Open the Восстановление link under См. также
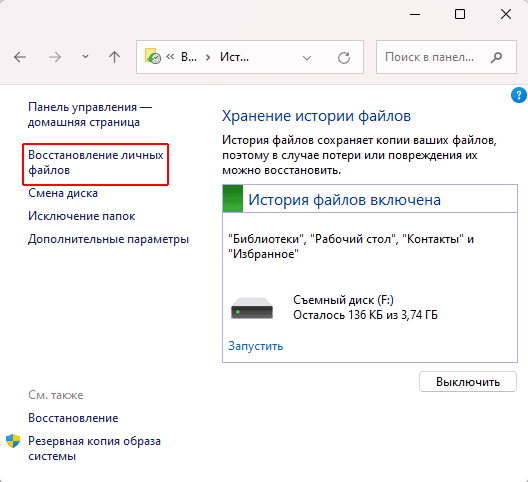 [73, 418]
